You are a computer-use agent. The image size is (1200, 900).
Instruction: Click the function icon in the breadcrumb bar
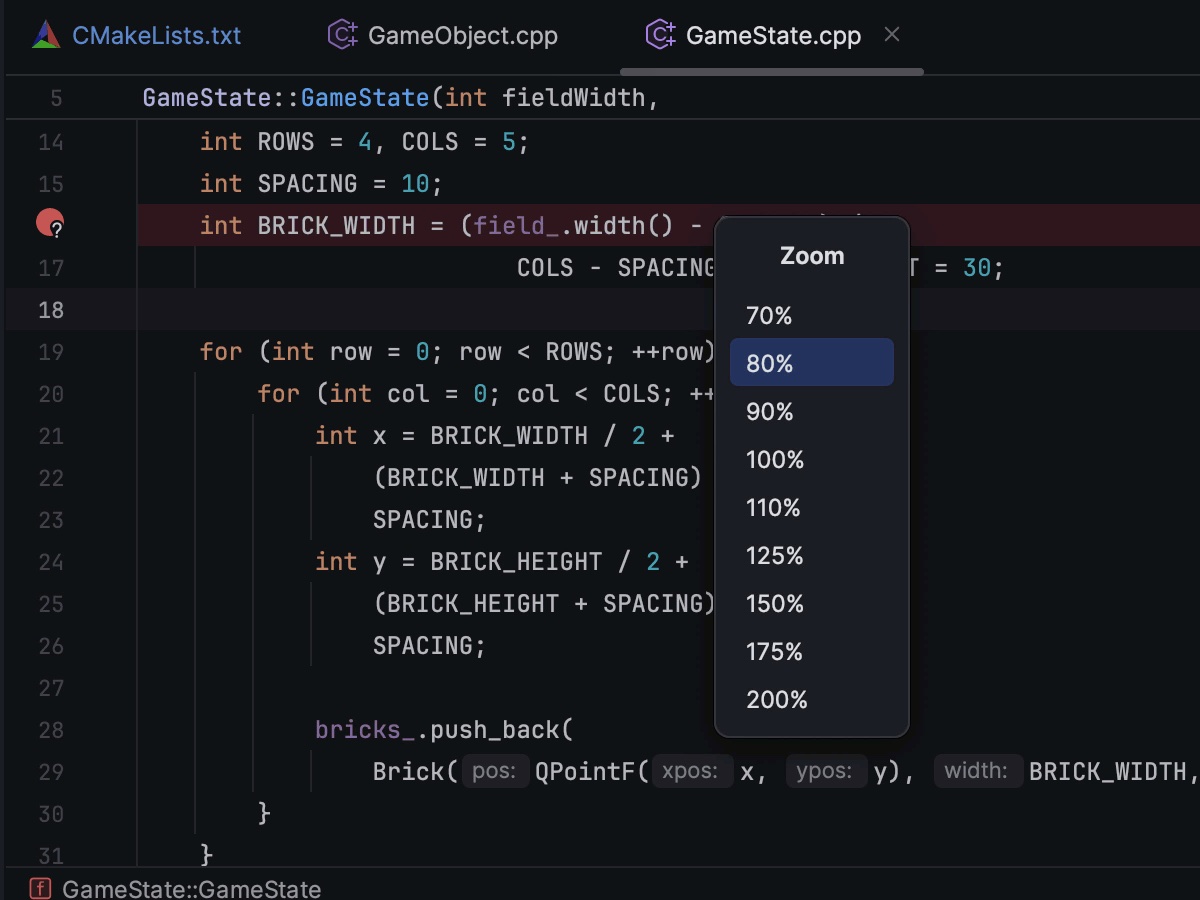tap(40, 888)
